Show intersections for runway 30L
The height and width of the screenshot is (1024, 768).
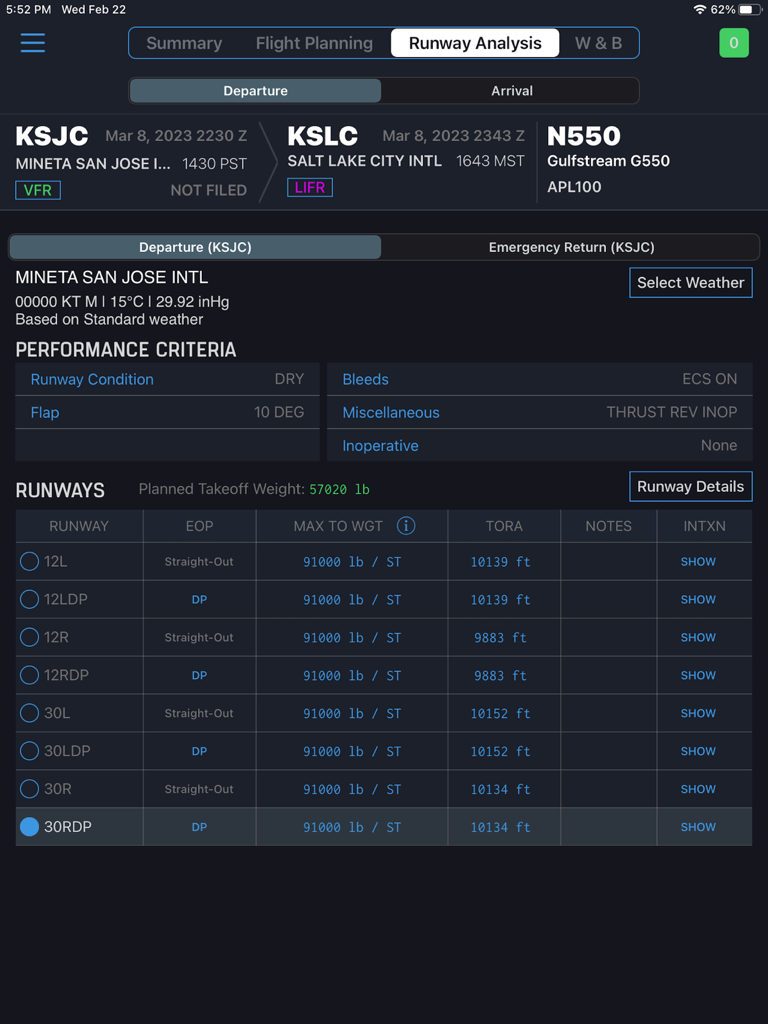pos(698,713)
